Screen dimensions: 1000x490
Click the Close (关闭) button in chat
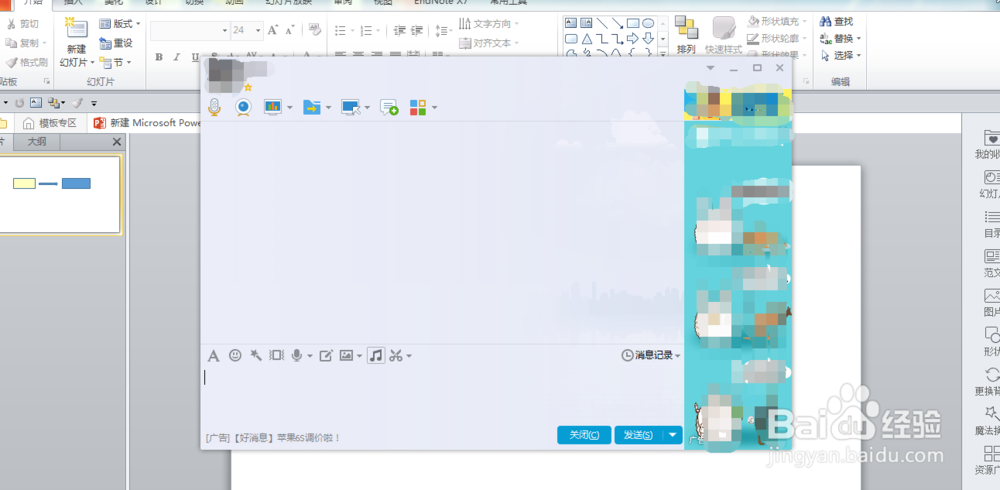[584, 435]
